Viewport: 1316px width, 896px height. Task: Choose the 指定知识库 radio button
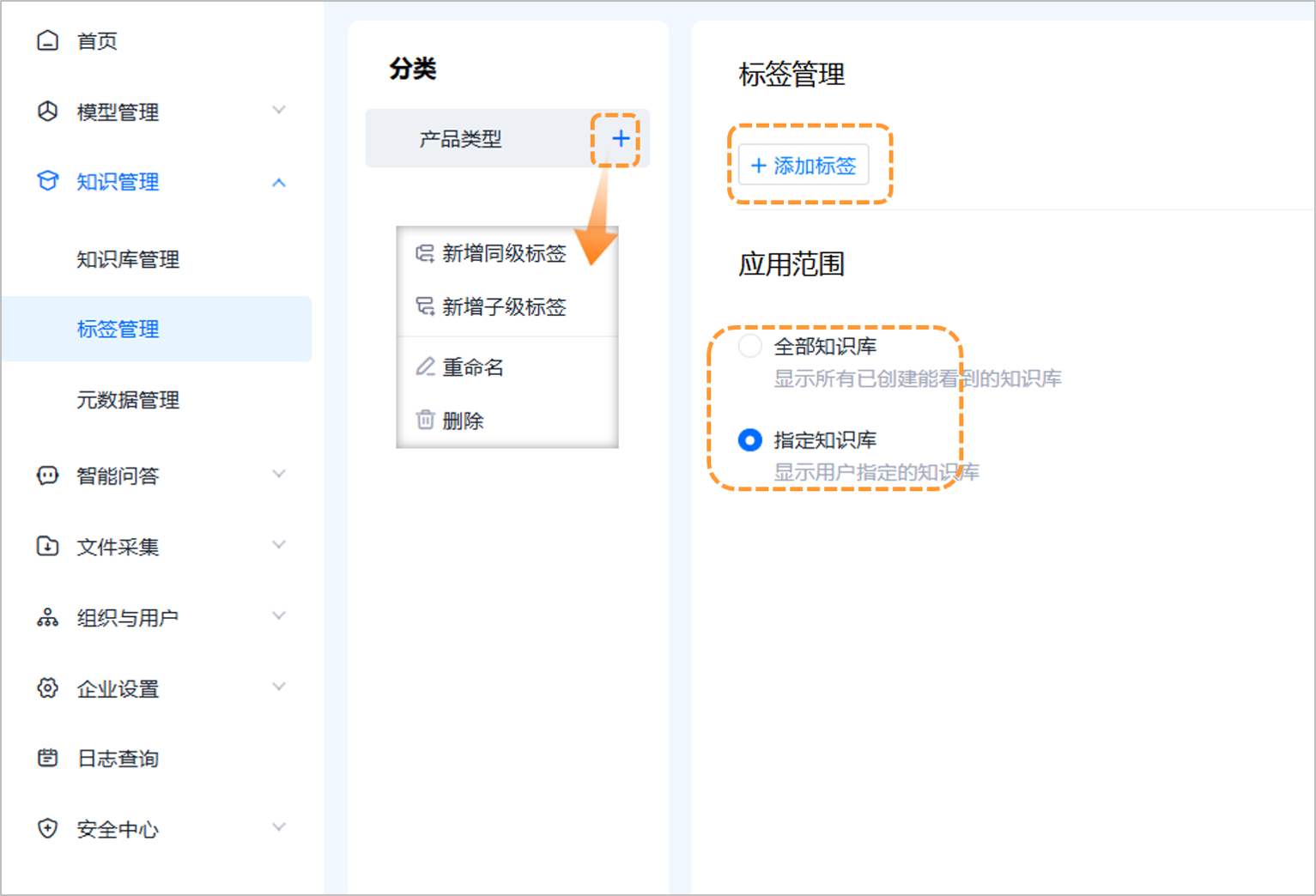[750, 439]
